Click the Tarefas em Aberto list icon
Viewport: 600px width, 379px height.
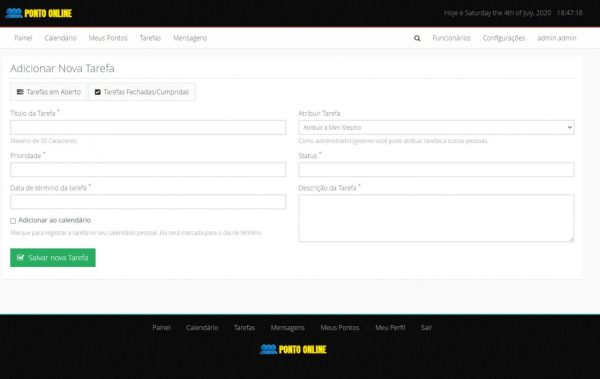pos(20,92)
